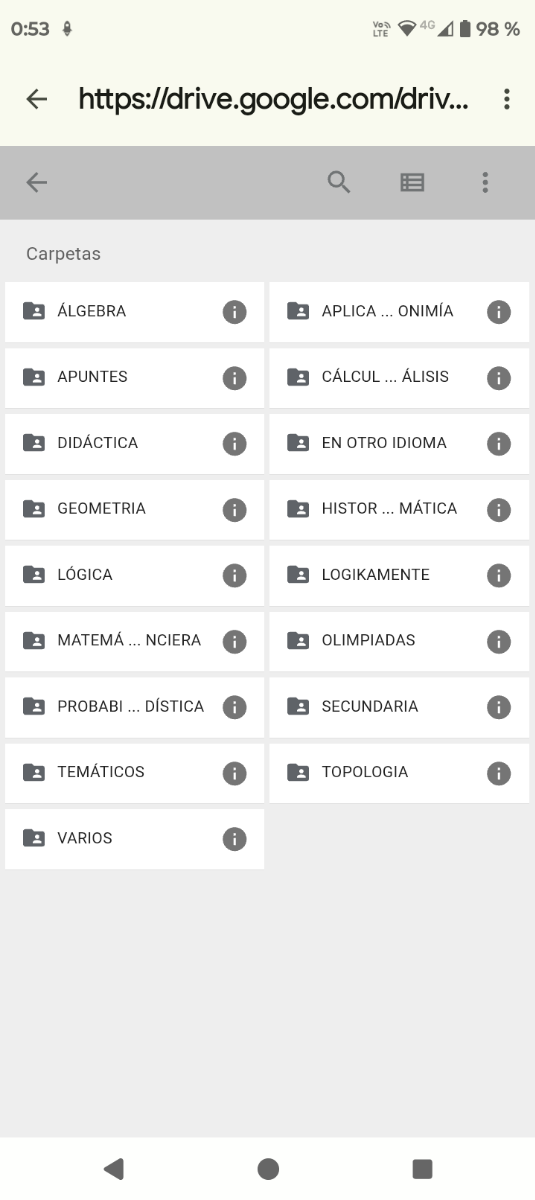Tap the gray toolbar back arrow
This screenshot has width=535, height=1200.
coord(37,182)
